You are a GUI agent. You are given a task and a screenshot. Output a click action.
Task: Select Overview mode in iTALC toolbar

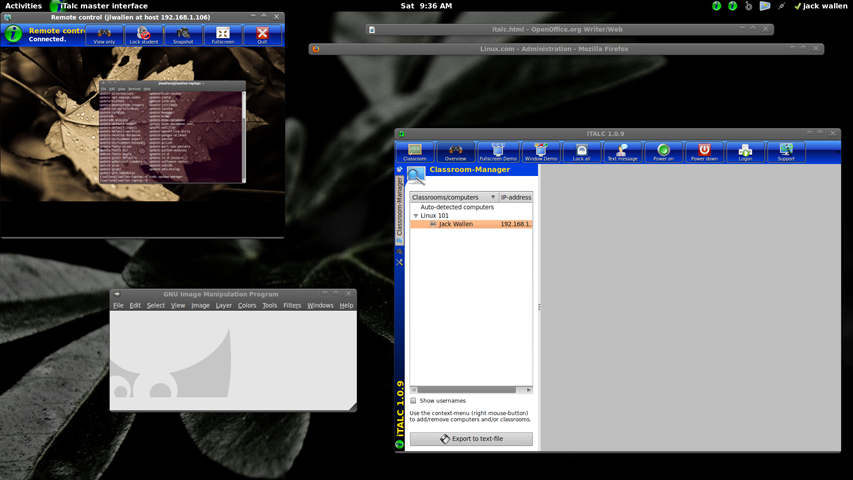[x=455, y=152]
